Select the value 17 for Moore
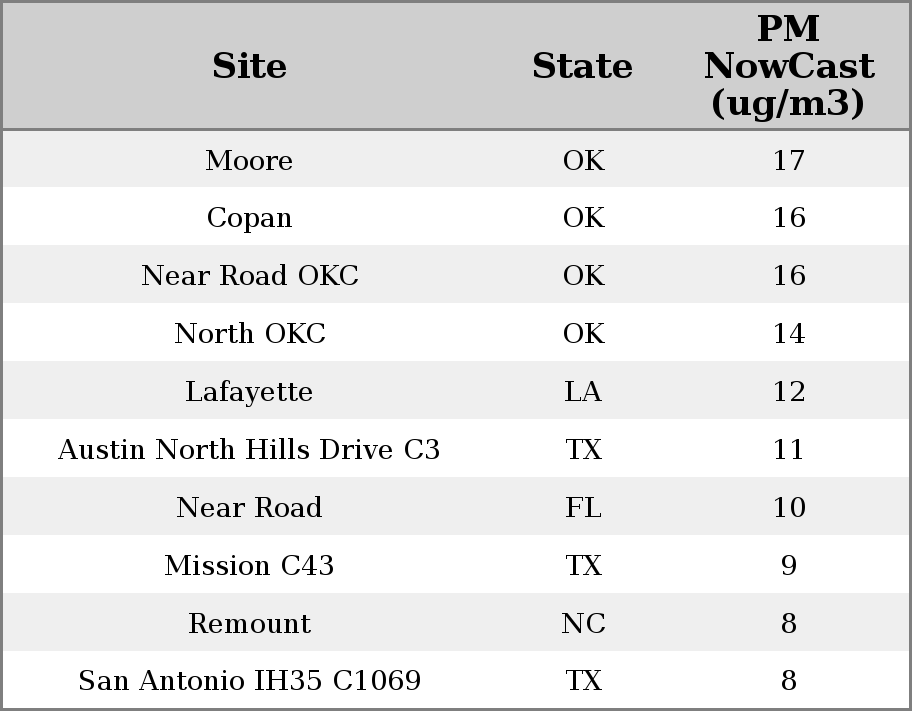 tap(788, 161)
